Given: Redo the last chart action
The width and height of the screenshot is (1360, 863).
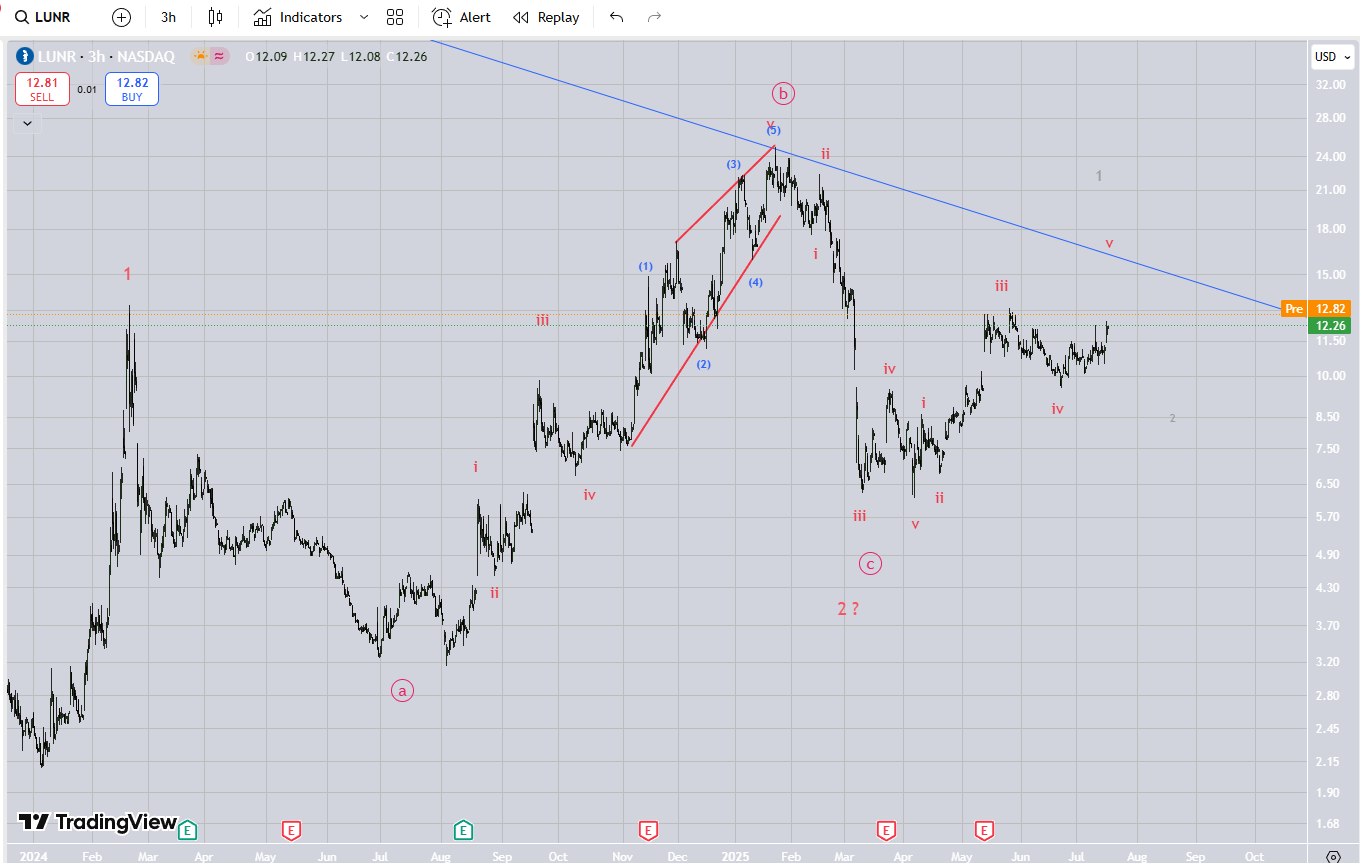Looking at the screenshot, I should tap(655, 17).
